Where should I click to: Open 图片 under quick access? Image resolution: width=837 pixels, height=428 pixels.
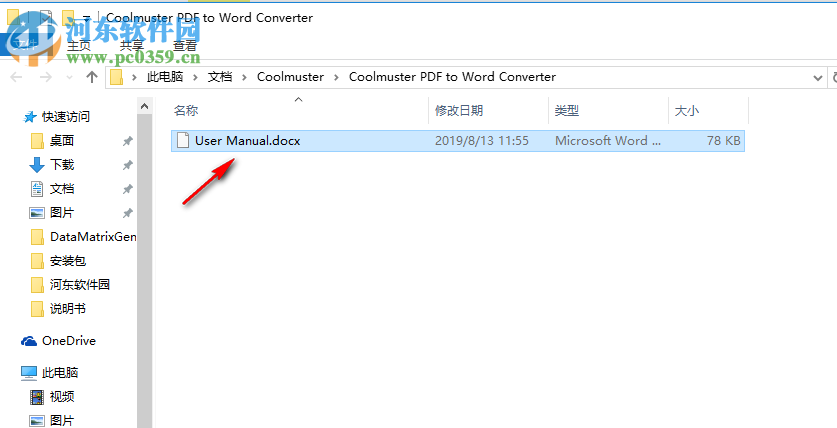pyautogui.click(x=62, y=213)
